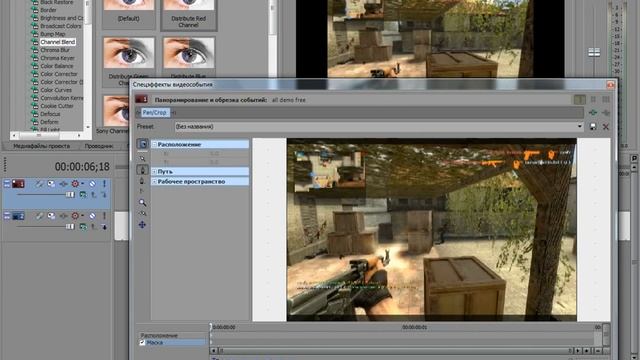Click the Make Compositing Child icon on track 1
Screen dimensions: 640x360
point(104,195)
